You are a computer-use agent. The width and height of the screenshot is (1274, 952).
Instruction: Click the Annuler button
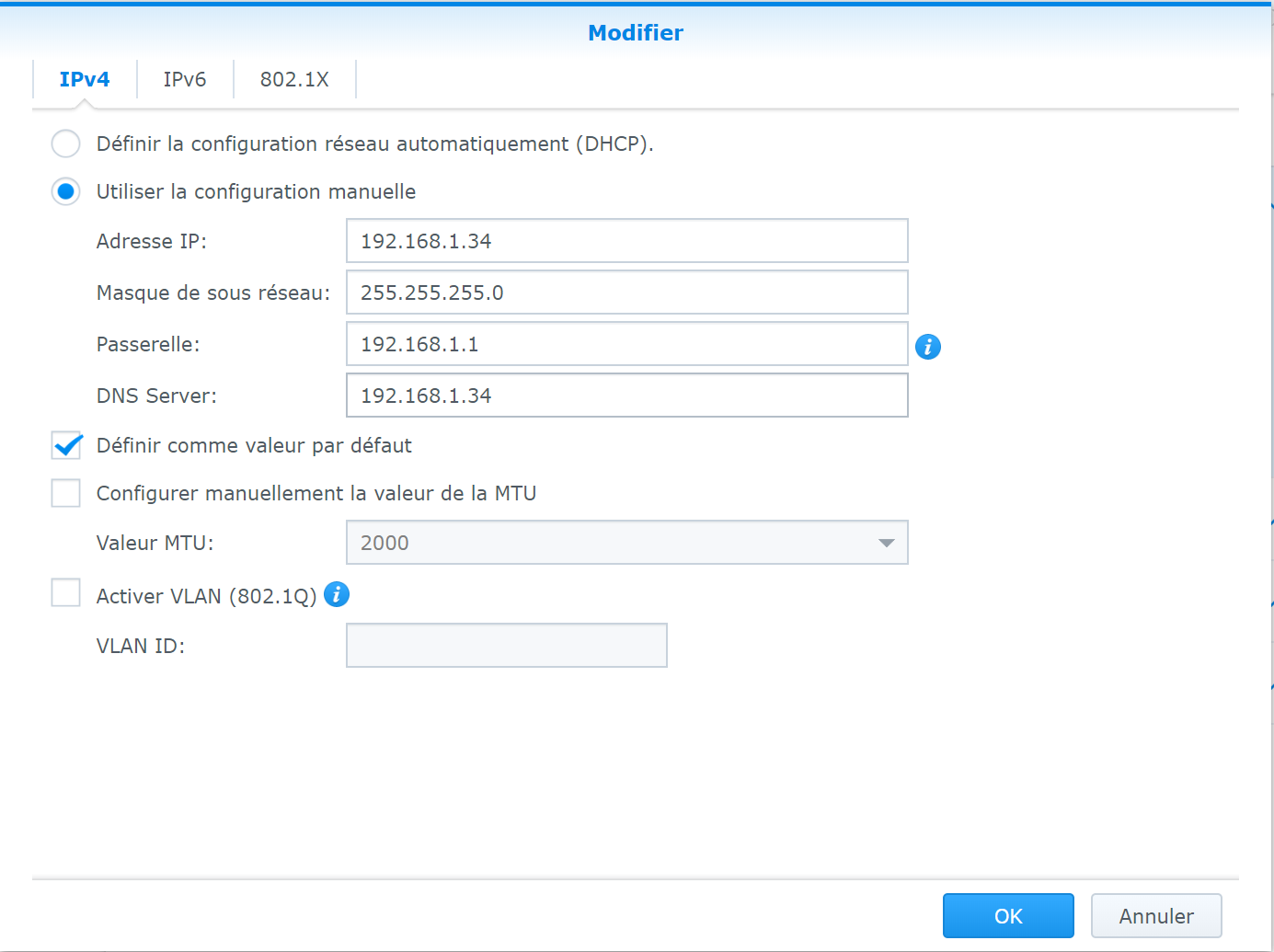(x=1156, y=916)
